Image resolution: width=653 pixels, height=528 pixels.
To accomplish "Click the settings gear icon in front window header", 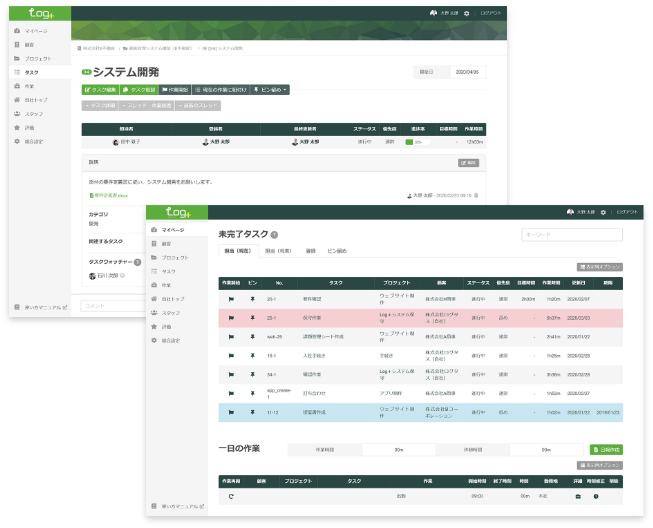I will click(596, 213).
